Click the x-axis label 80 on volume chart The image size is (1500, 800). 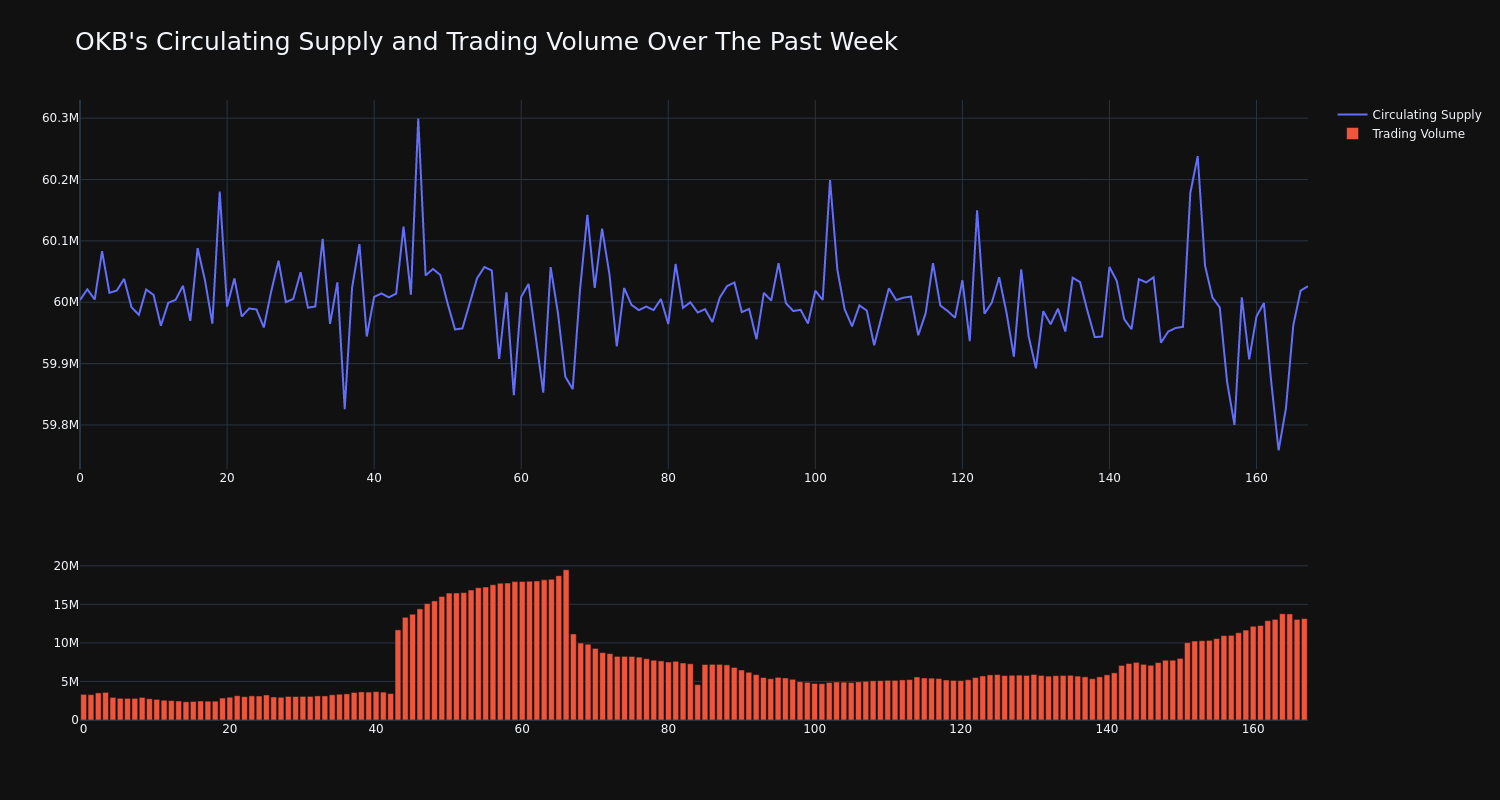[668, 730]
